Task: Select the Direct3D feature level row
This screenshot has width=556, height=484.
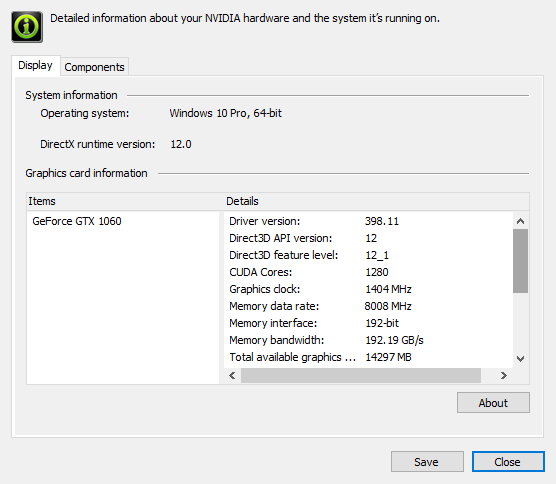Action: (368, 255)
